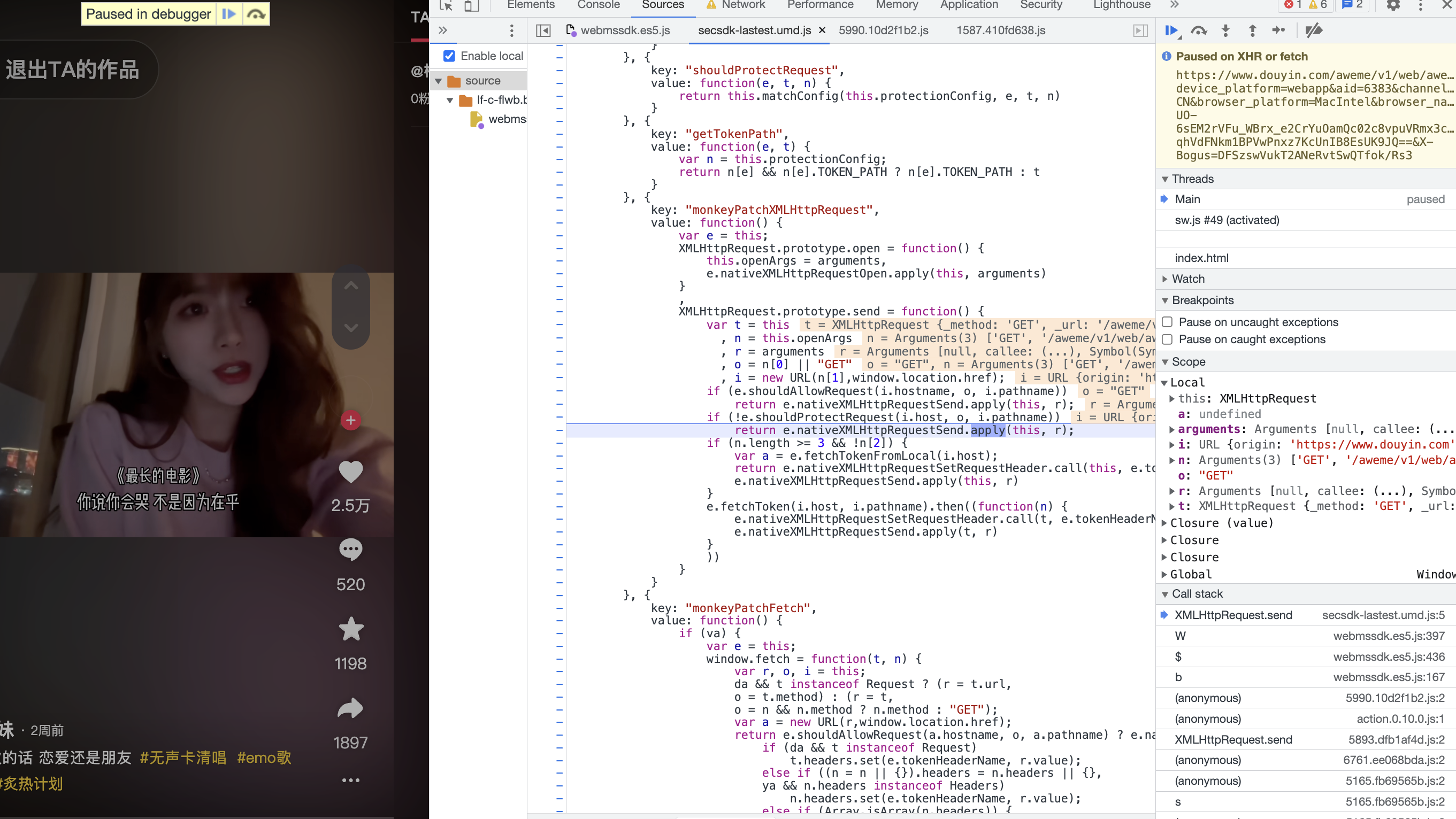The height and width of the screenshot is (819, 1456).
Task: Expand the Watch section
Action: pos(1188,279)
